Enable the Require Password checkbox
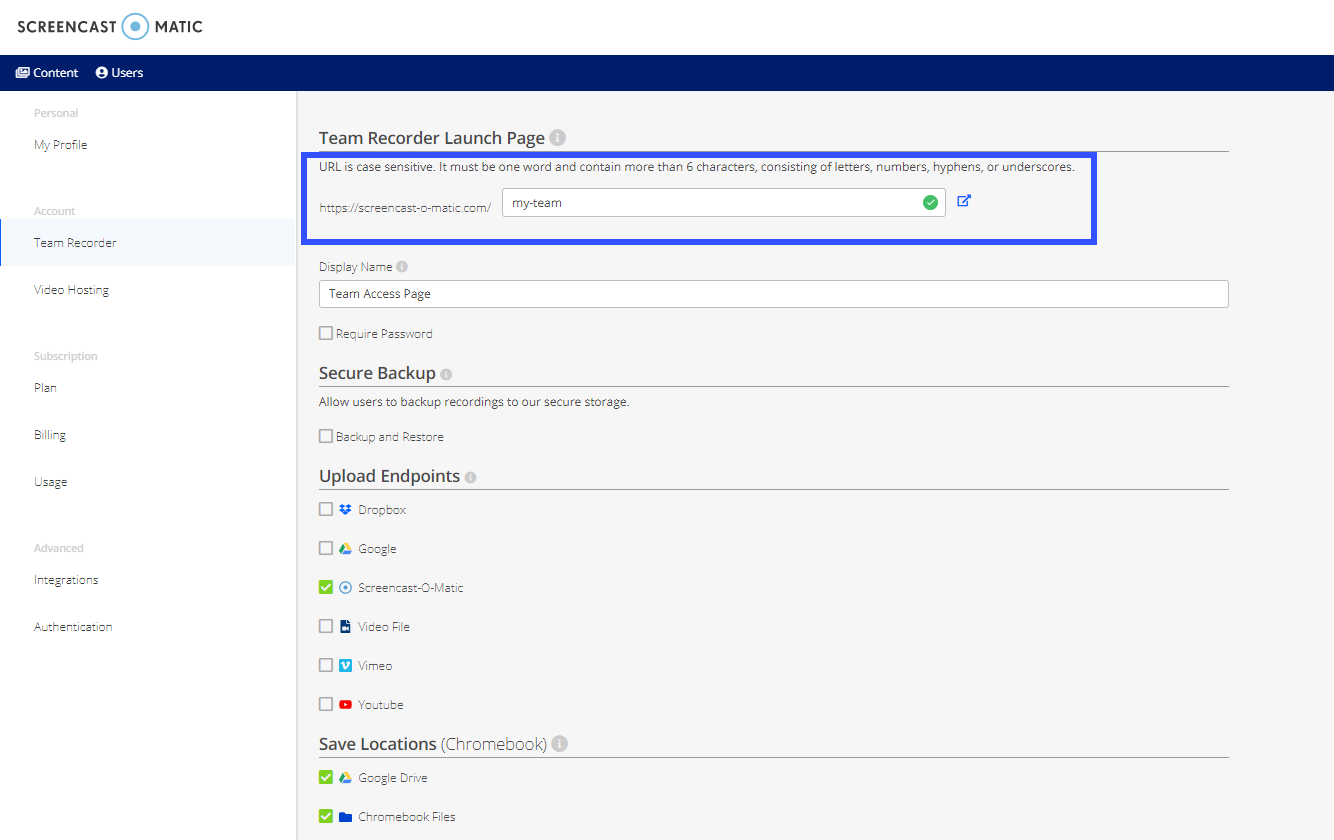1334x840 pixels. [x=326, y=333]
